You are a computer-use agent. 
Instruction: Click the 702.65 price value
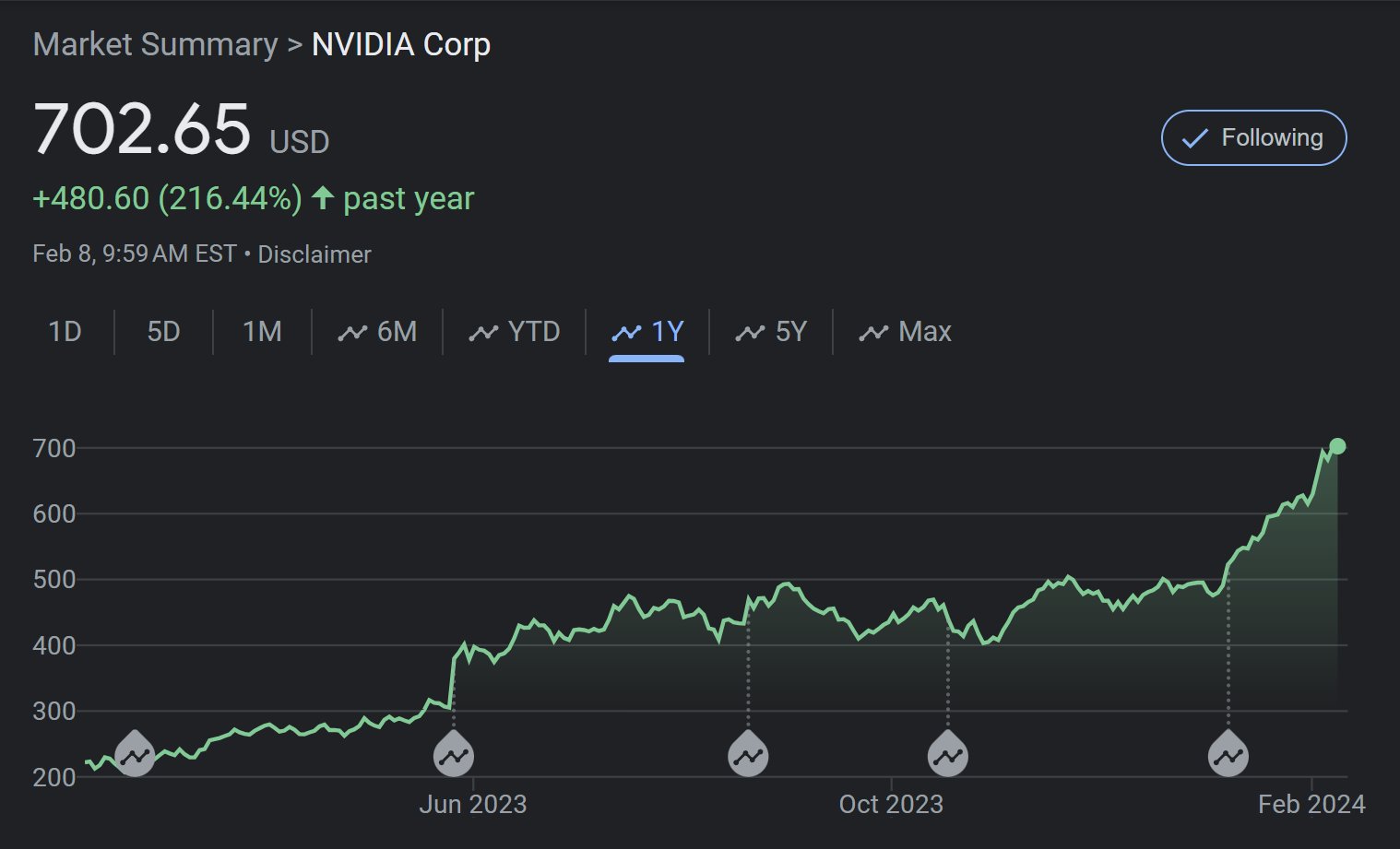click(x=142, y=128)
